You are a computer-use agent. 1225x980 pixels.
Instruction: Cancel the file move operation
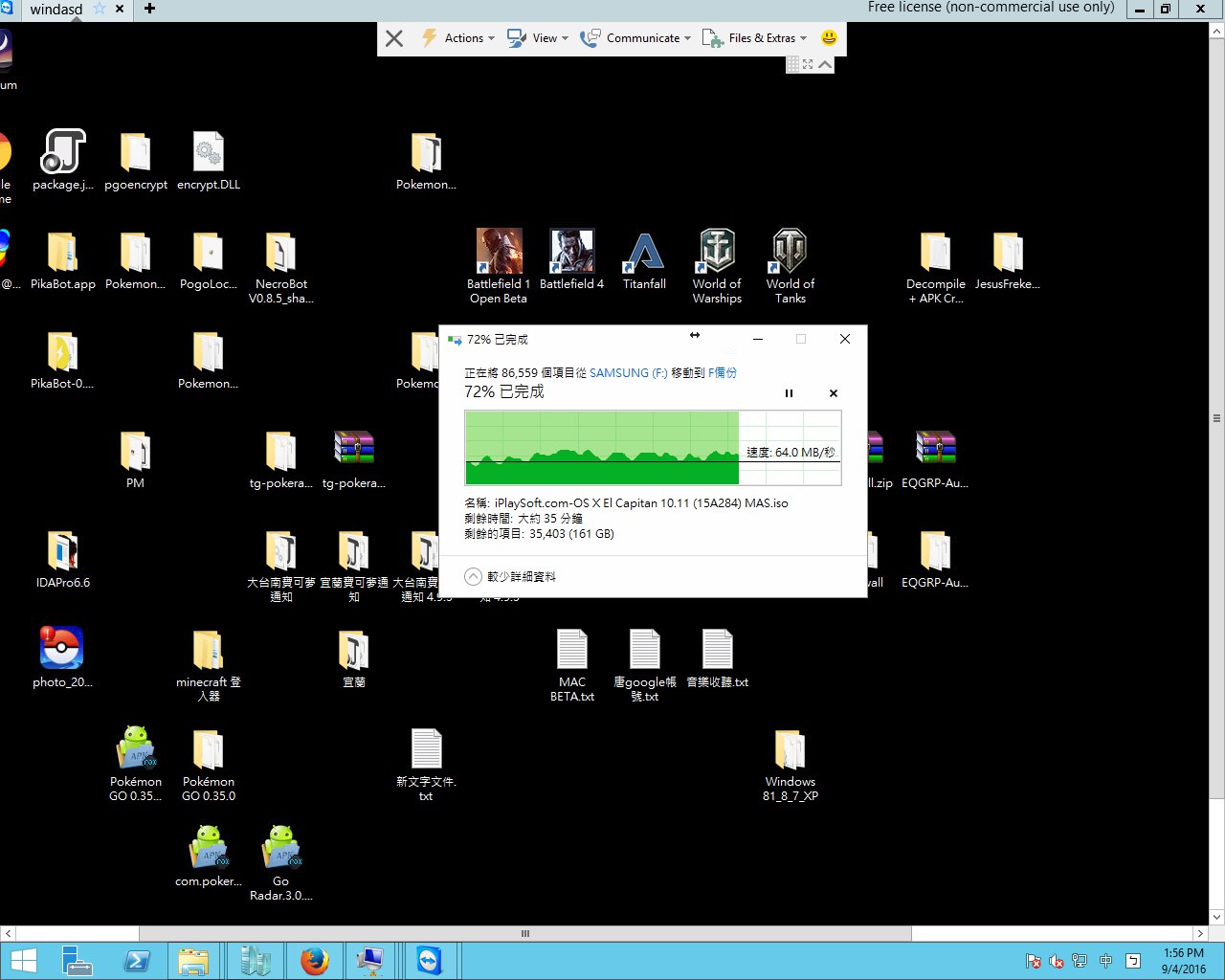tap(834, 393)
